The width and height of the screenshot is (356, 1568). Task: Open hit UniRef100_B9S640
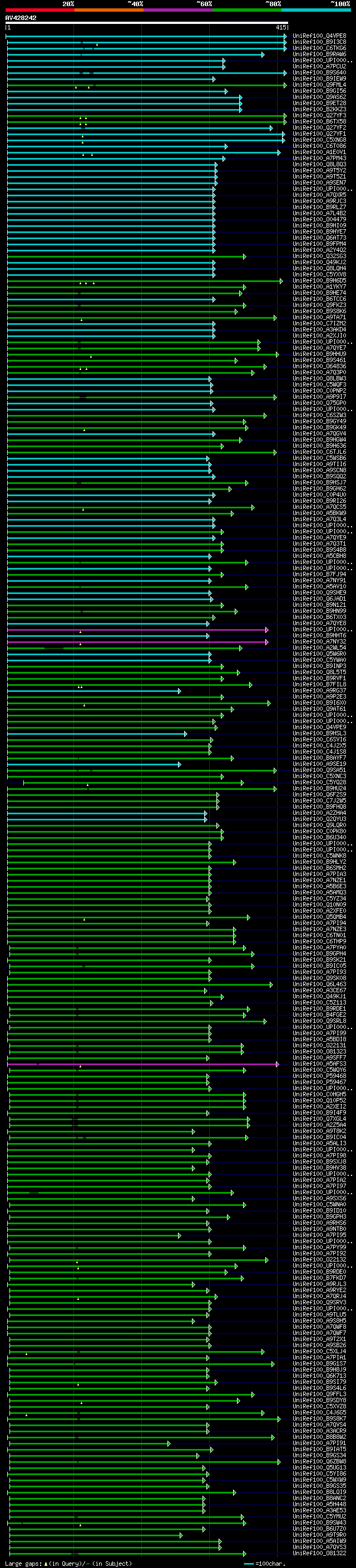click(319, 72)
